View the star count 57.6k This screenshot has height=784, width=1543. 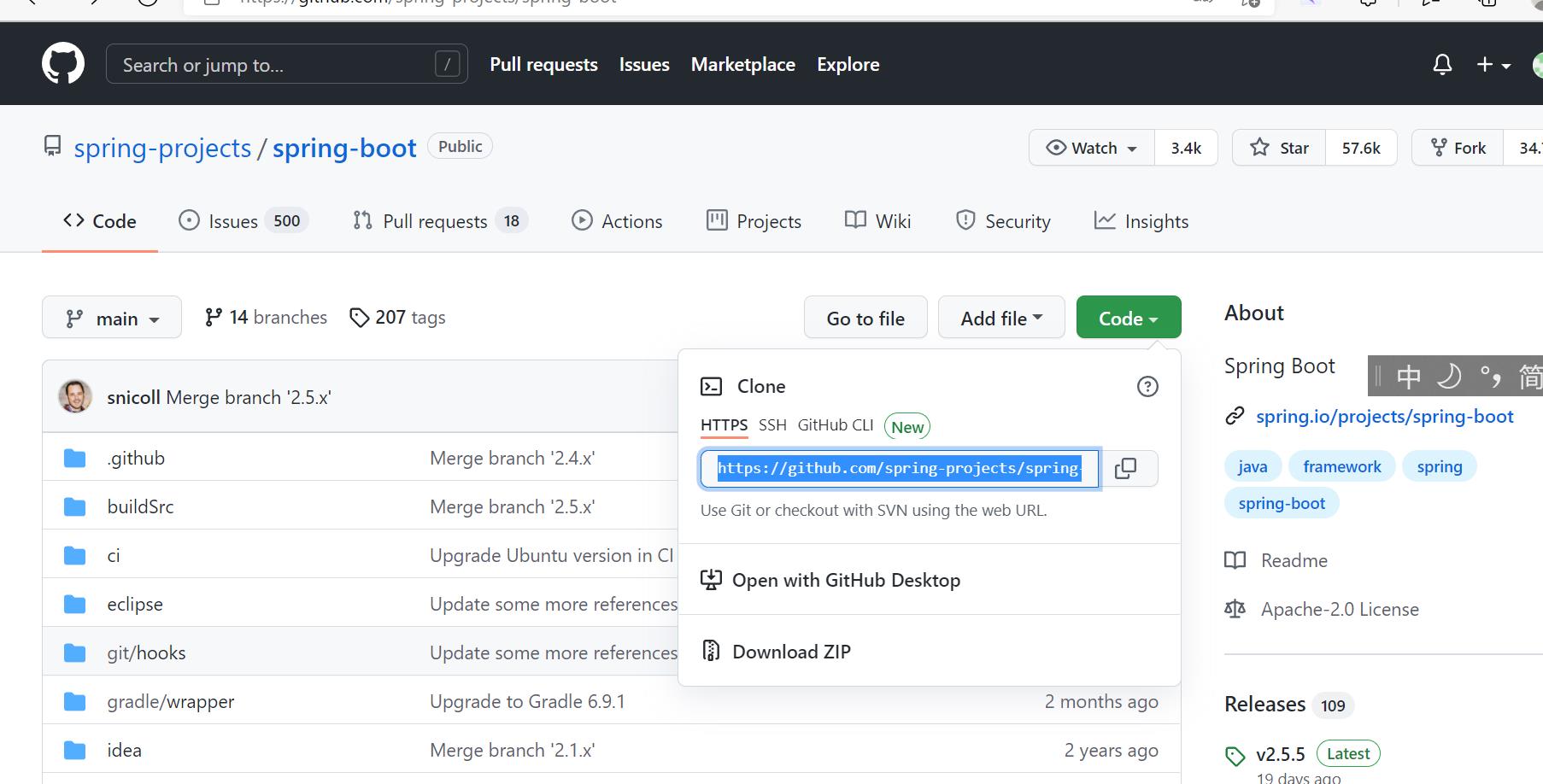tap(1361, 148)
